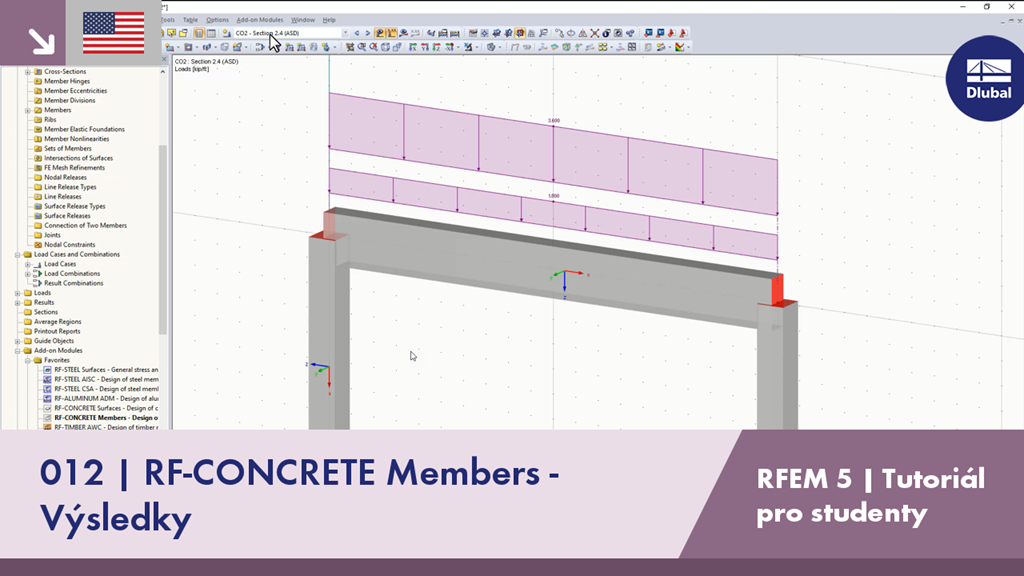
Task: Click the first blue screen printout icon
Action: (648, 33)
